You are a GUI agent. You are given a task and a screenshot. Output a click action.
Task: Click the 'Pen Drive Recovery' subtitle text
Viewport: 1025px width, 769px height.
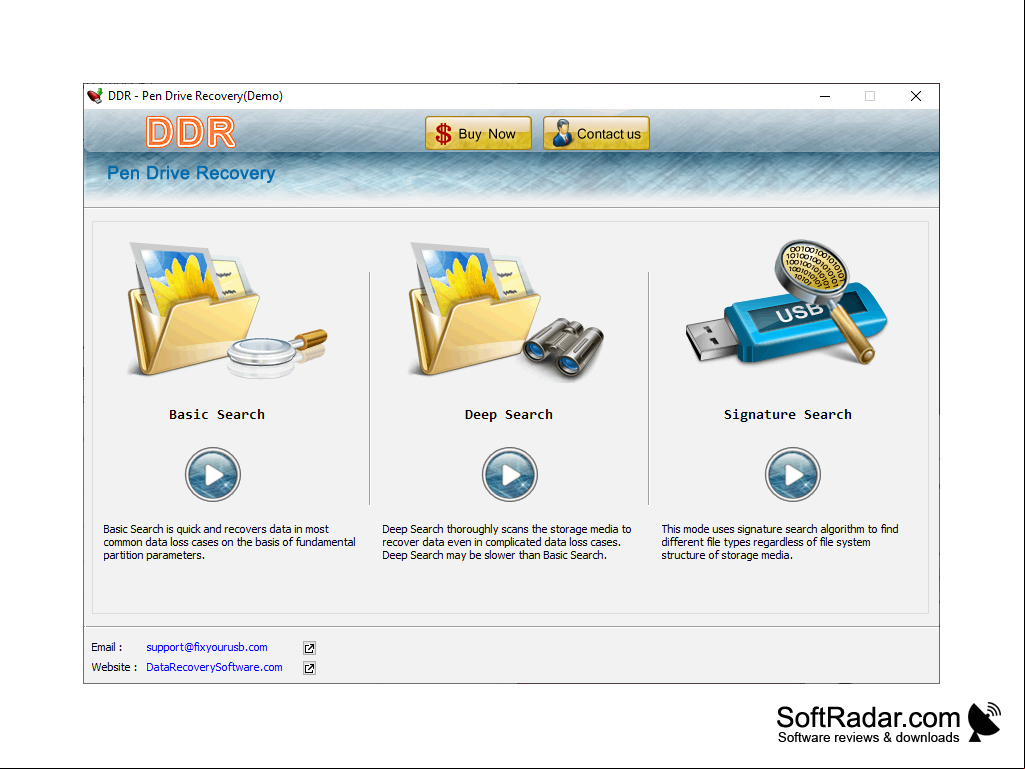pyautogui.click(x=191, y=173)
